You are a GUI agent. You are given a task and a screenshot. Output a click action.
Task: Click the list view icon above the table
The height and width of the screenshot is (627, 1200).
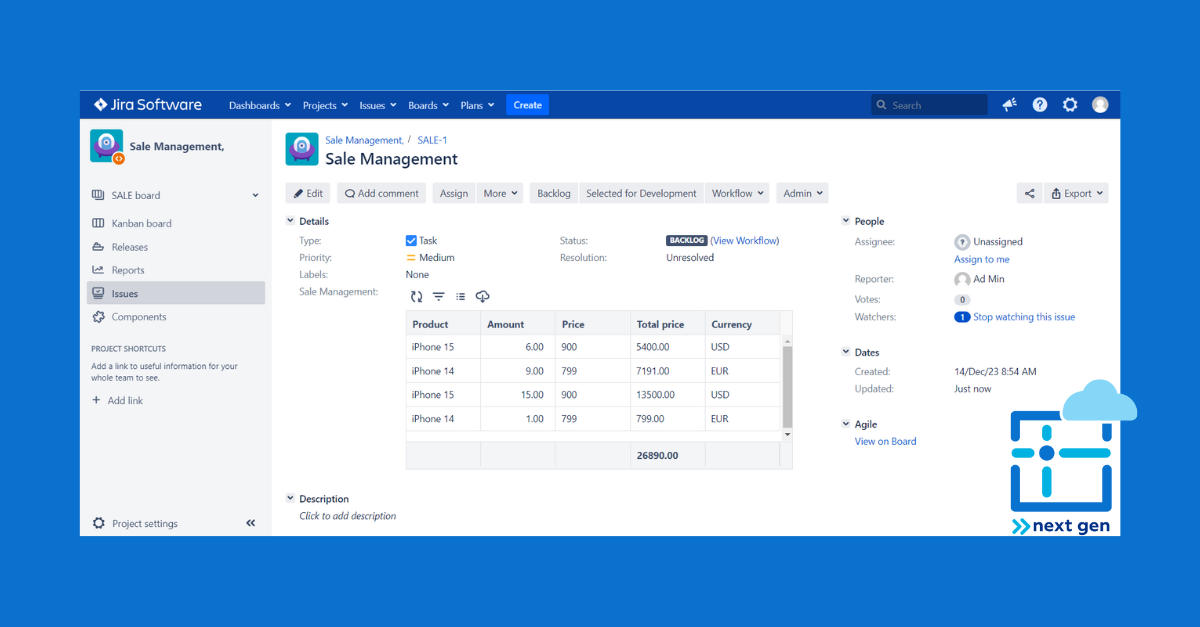pos(460,296)
